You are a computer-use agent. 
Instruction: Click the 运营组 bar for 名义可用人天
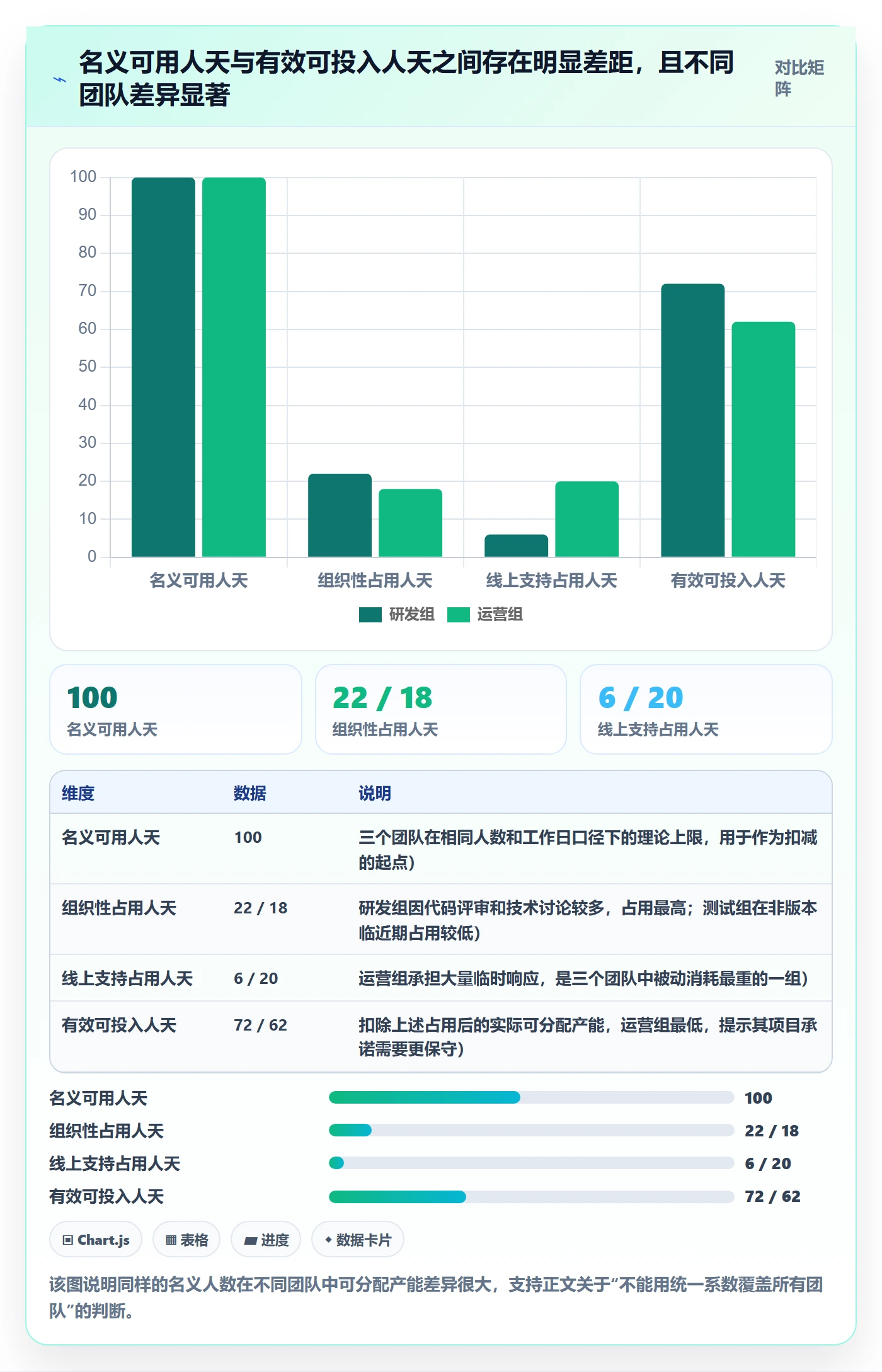point(234,367)
